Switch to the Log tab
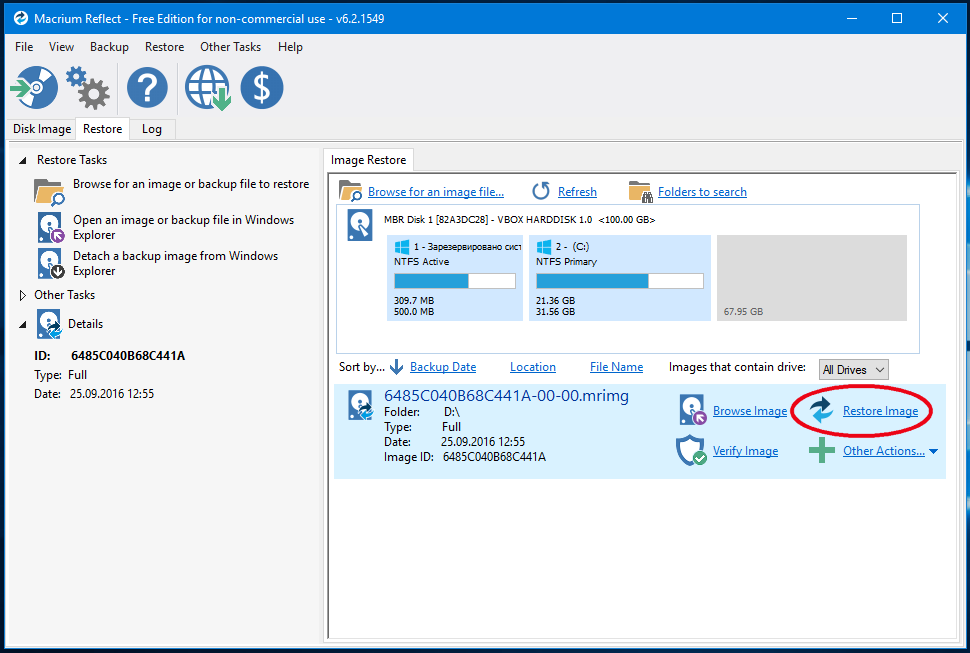Screen dimensions: 970x653 tap(152, 129)
